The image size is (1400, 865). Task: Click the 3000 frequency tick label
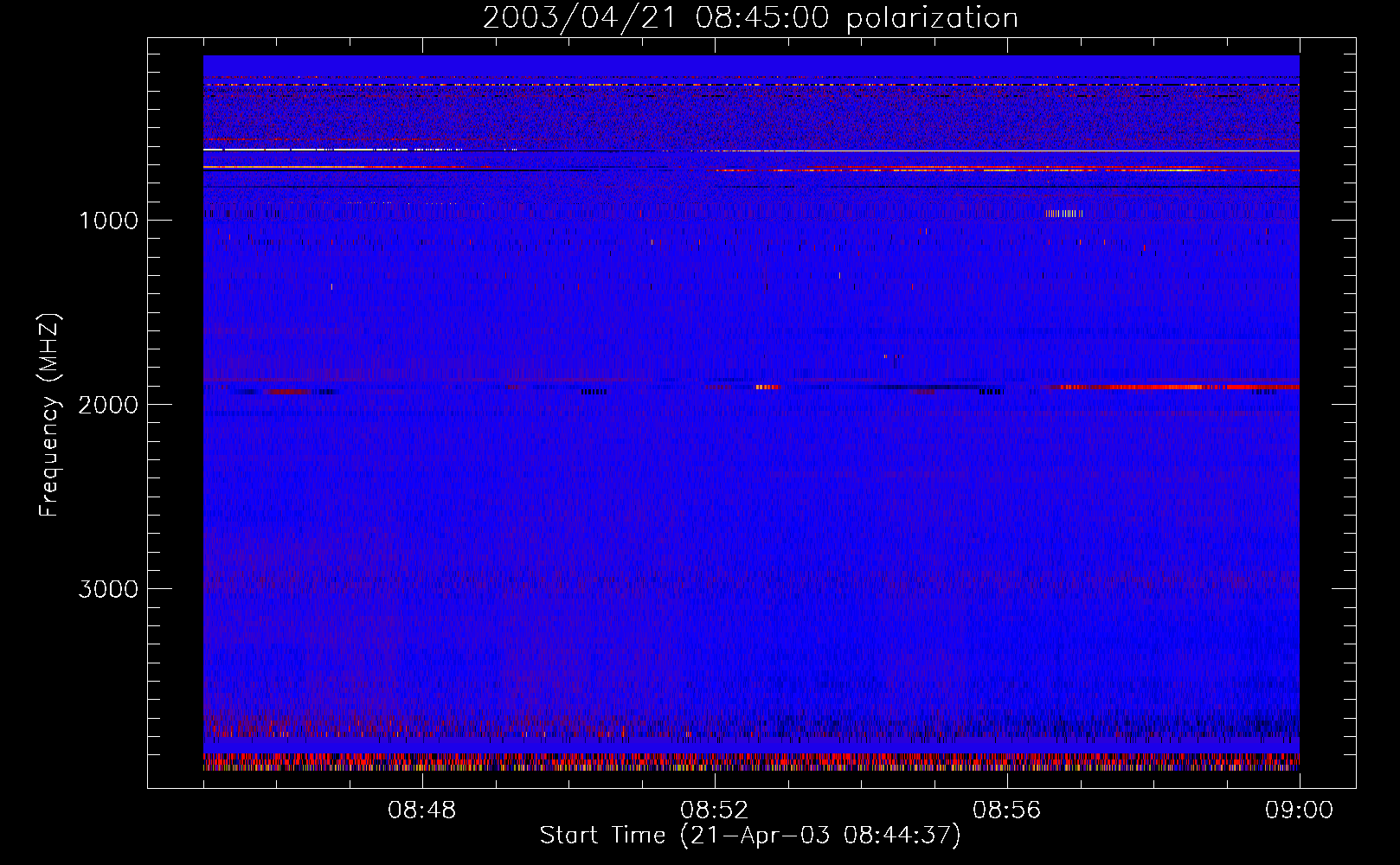click(108, 589)
